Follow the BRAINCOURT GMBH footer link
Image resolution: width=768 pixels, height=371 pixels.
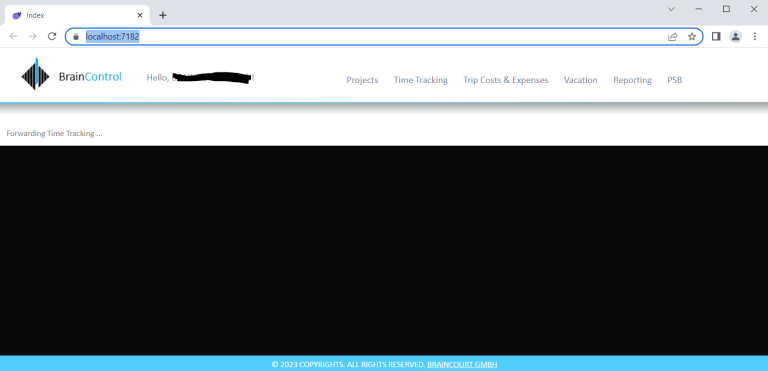click(462, 365)
